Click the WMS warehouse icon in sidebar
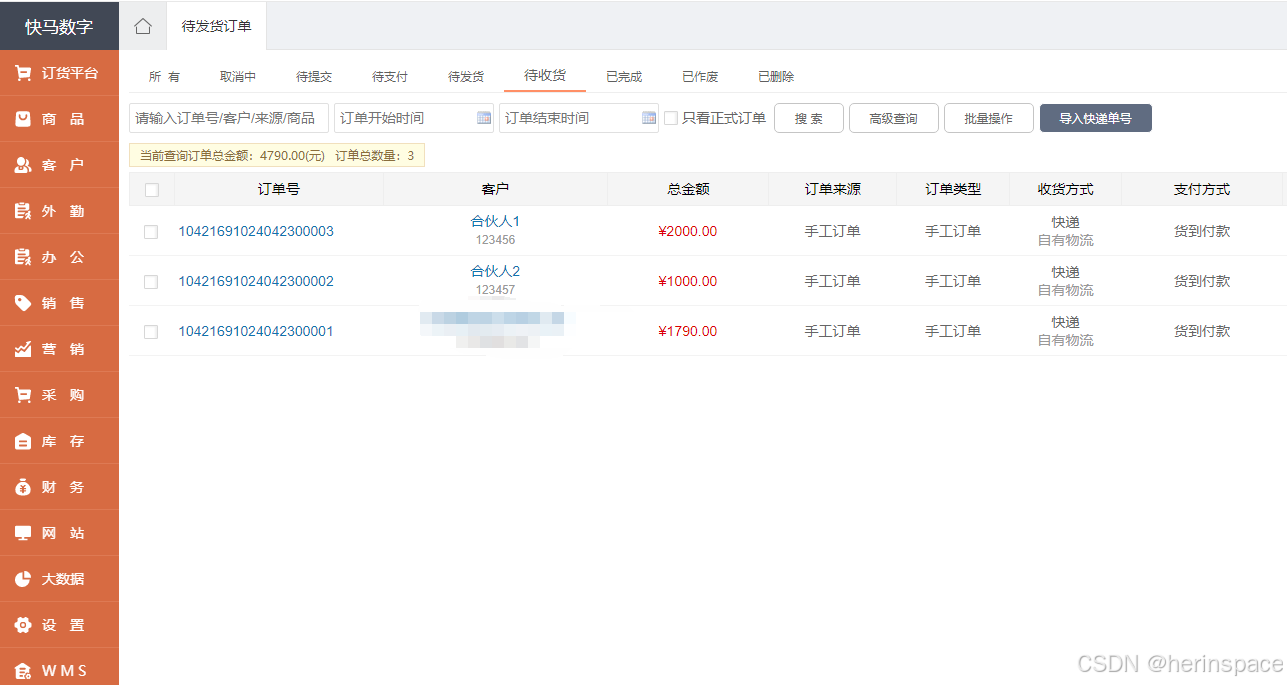The height and width of the screenshot is (685, 1287). (x=23, y=671)
